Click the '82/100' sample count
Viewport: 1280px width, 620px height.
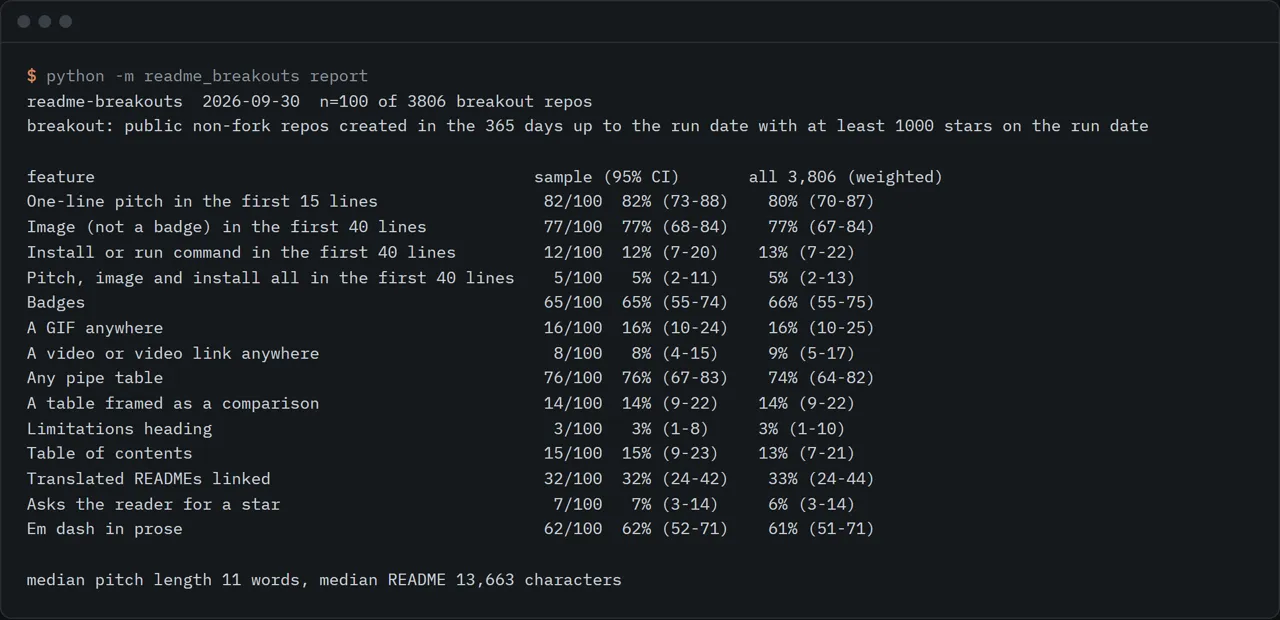pyautogui.click(x=573, y=202)
